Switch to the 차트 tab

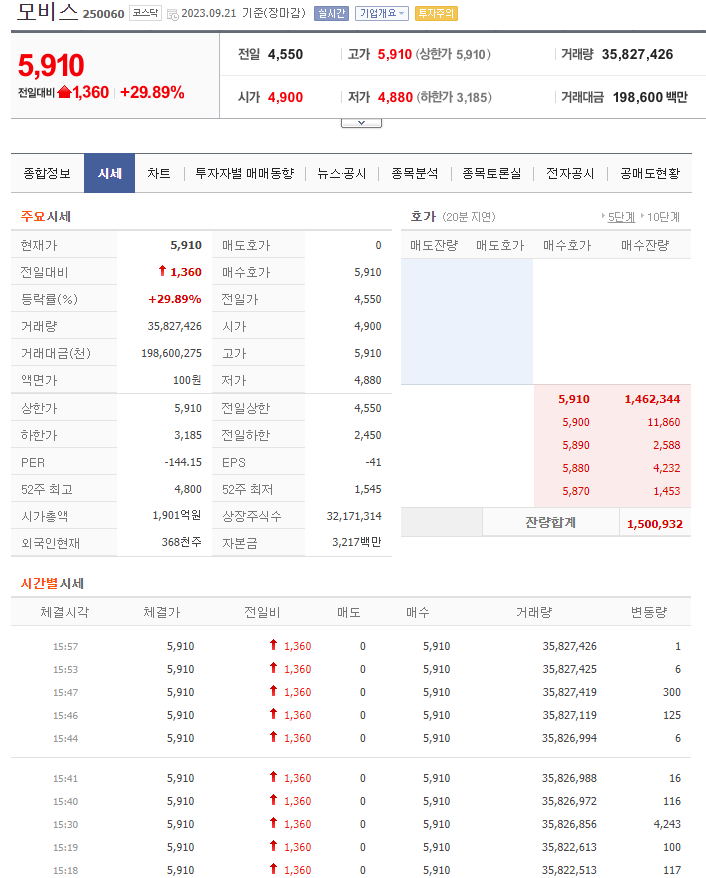(158, 174)
